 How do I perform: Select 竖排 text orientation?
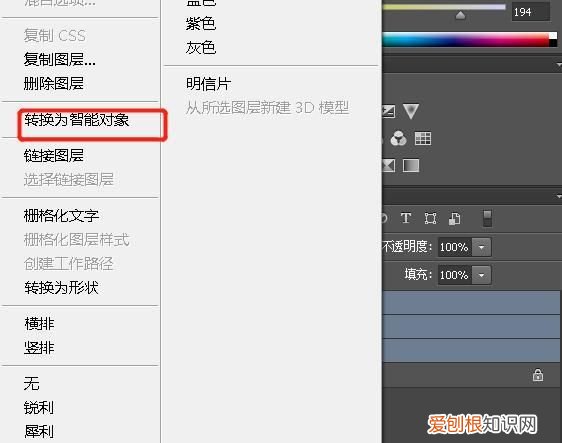click(x=39, y=347)
